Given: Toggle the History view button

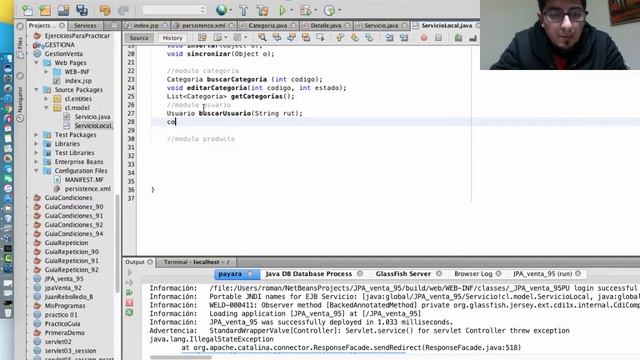Looking at the screenshot, I should [172, 38].
